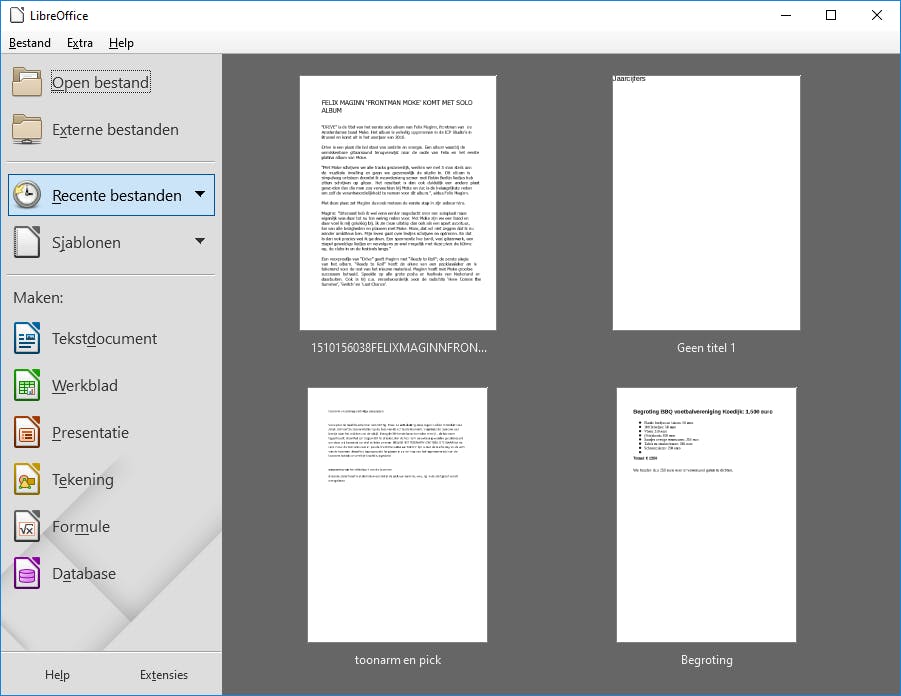This screenshot has height=696, width=901.
Task: Click the Recente bestanden clock icon
Action: (x=27, y=195)
